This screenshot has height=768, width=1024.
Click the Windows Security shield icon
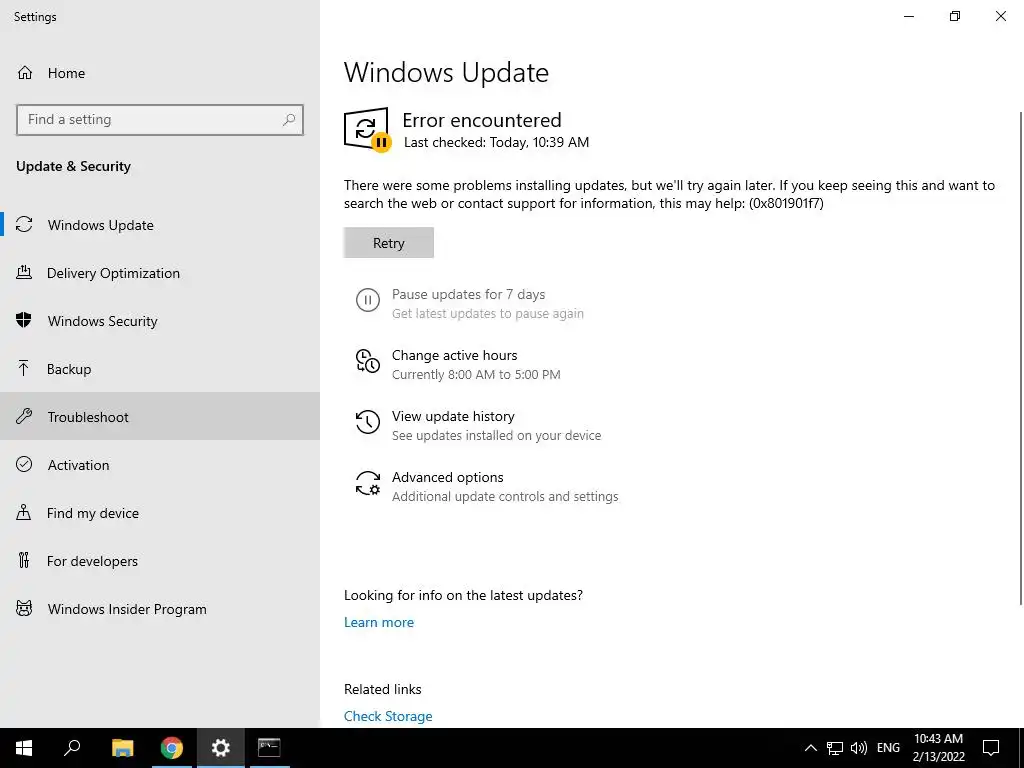click(24, 320)
